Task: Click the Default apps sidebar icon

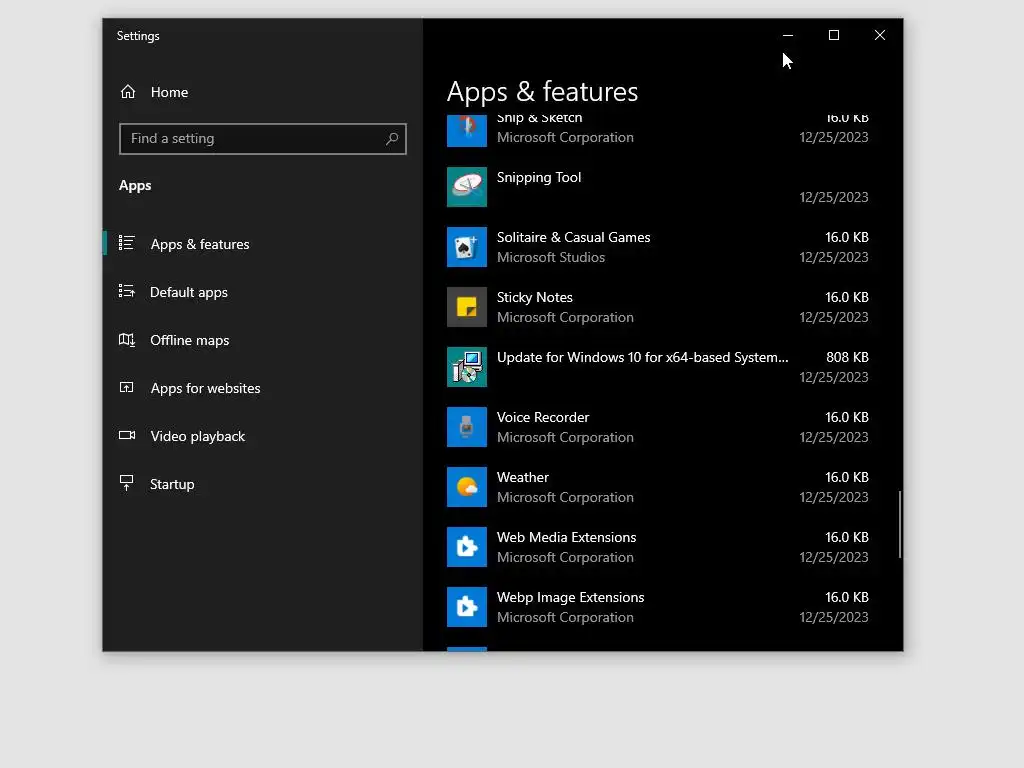Action: click(x=127, y=291)
